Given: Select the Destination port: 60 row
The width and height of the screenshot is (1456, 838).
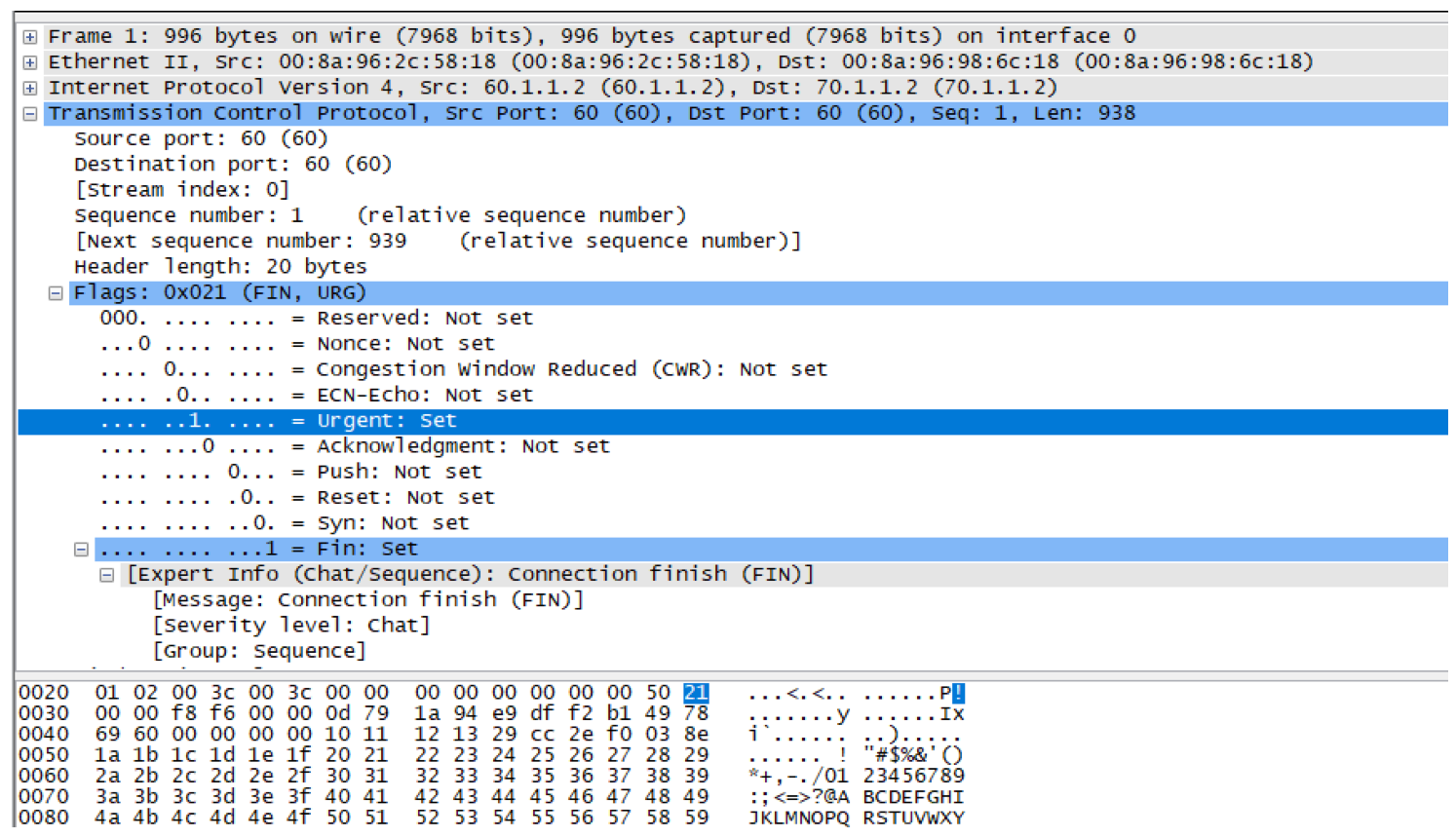Looking at the screenshot, I should [232, 165].
